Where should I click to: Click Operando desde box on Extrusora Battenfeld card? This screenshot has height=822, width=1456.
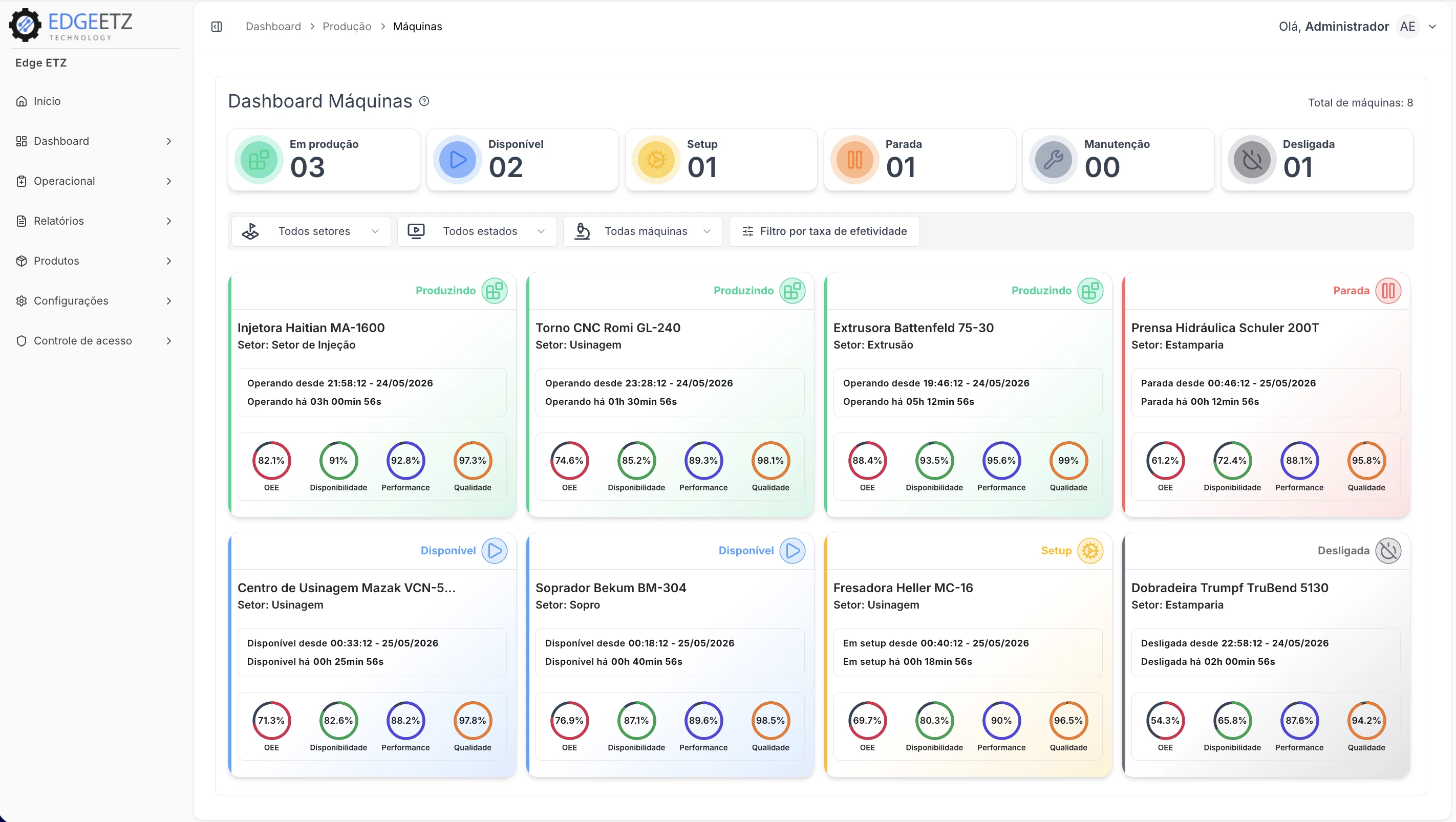click(968, 393)
